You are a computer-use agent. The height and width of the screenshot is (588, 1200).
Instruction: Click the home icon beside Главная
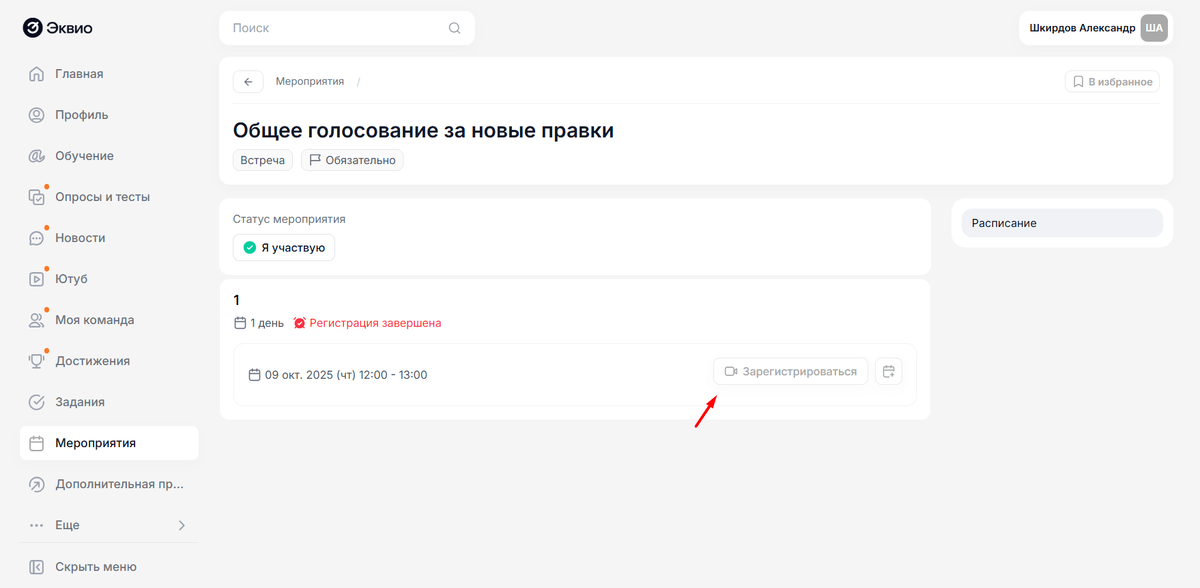[x=37, y=74]
